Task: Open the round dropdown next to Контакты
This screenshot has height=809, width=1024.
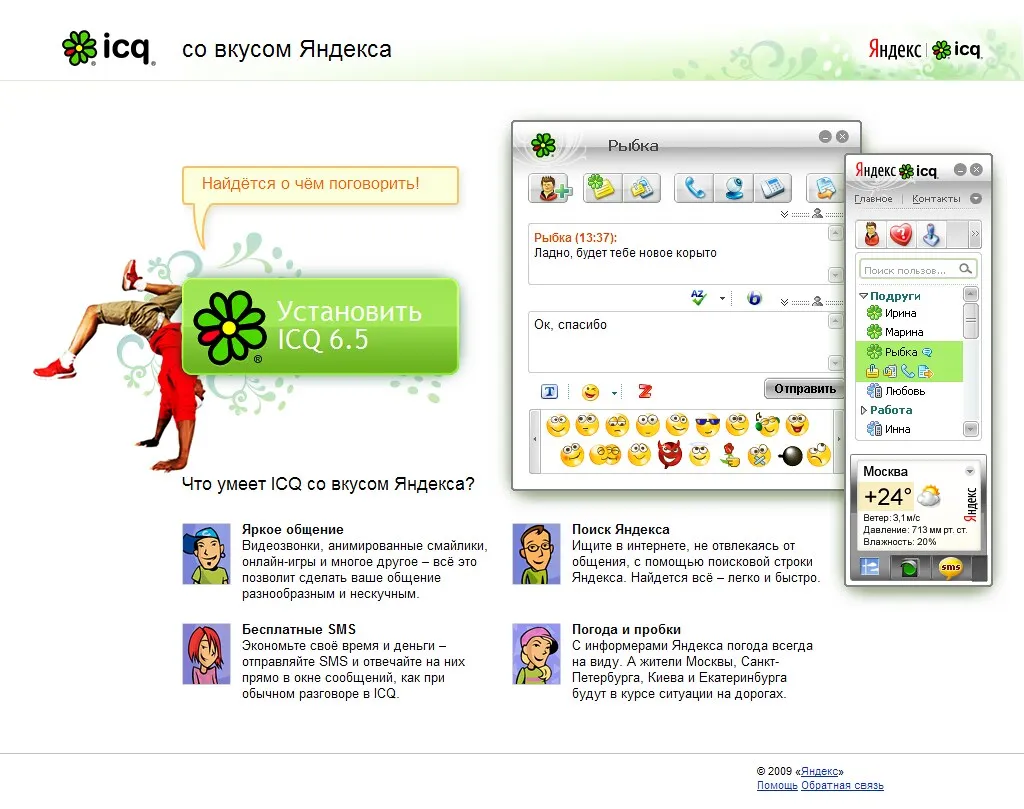Action: point(976,198)
